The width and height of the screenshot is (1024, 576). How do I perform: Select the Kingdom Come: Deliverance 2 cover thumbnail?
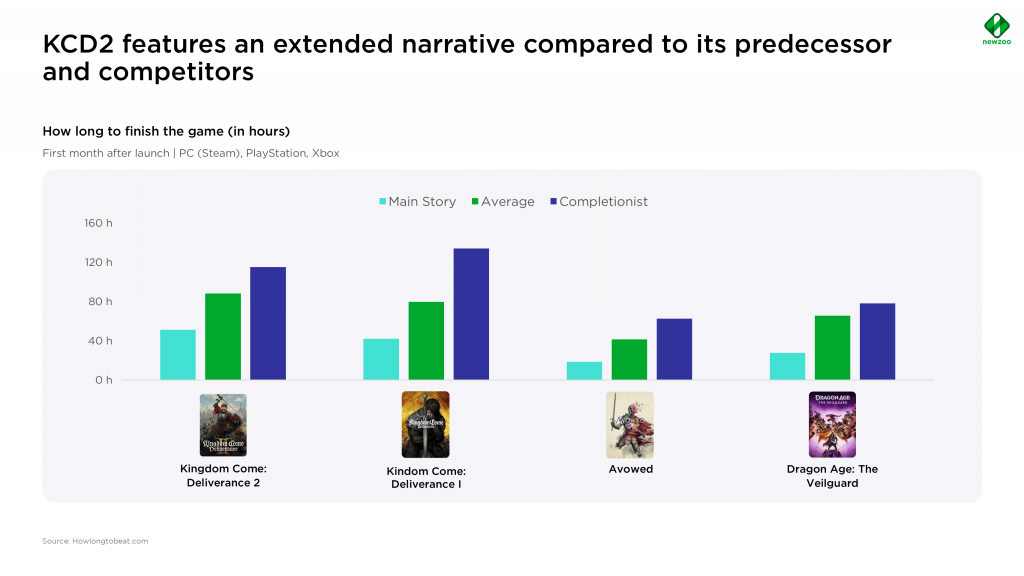223,425
